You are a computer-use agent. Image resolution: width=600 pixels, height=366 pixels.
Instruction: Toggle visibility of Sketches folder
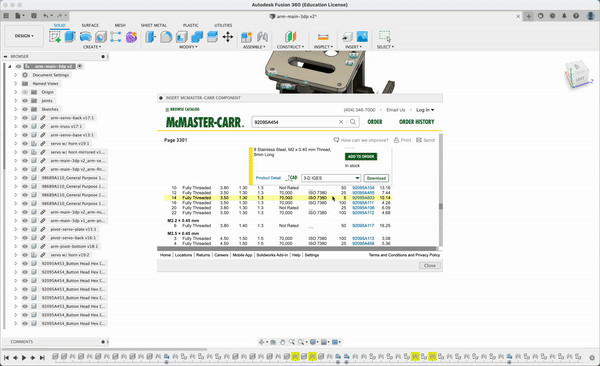click(x=25, y=109)
